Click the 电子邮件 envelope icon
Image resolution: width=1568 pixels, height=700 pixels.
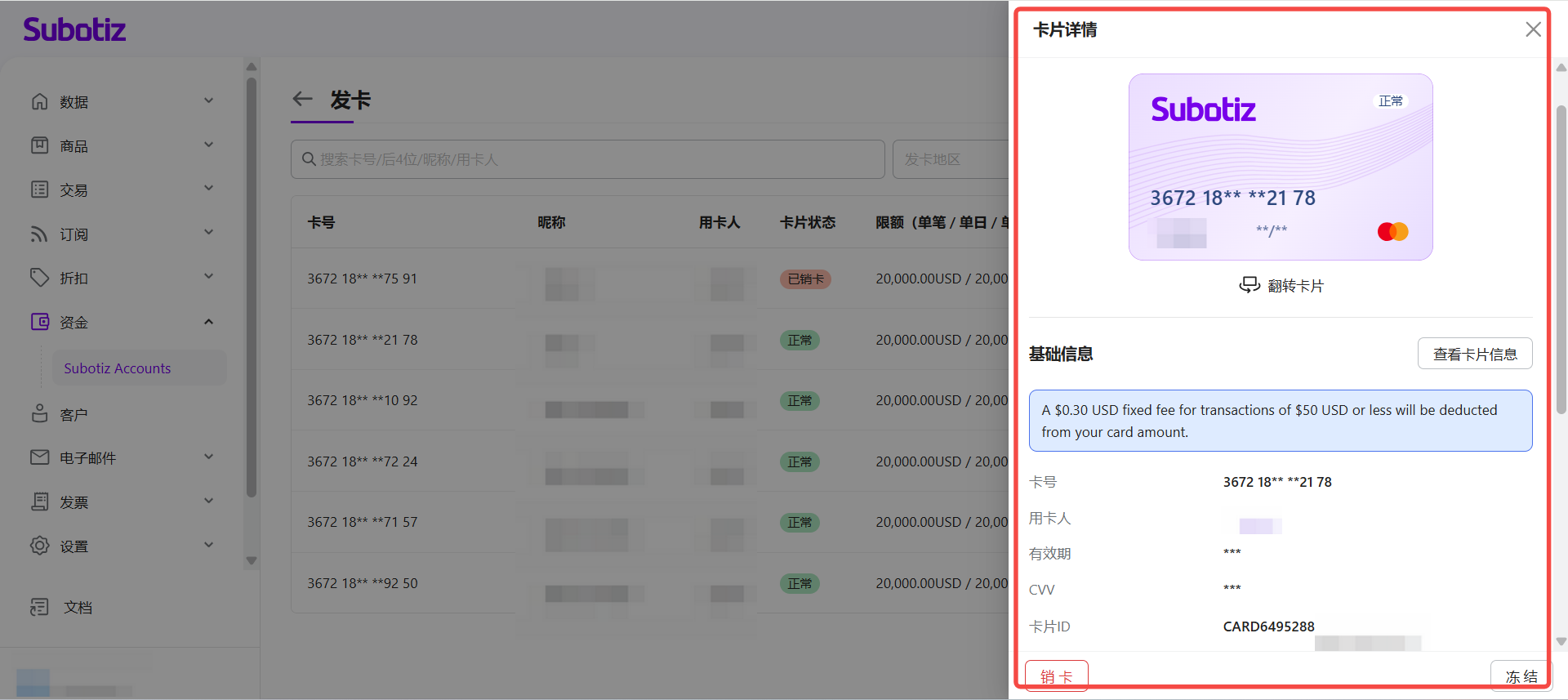click(39, 457)
